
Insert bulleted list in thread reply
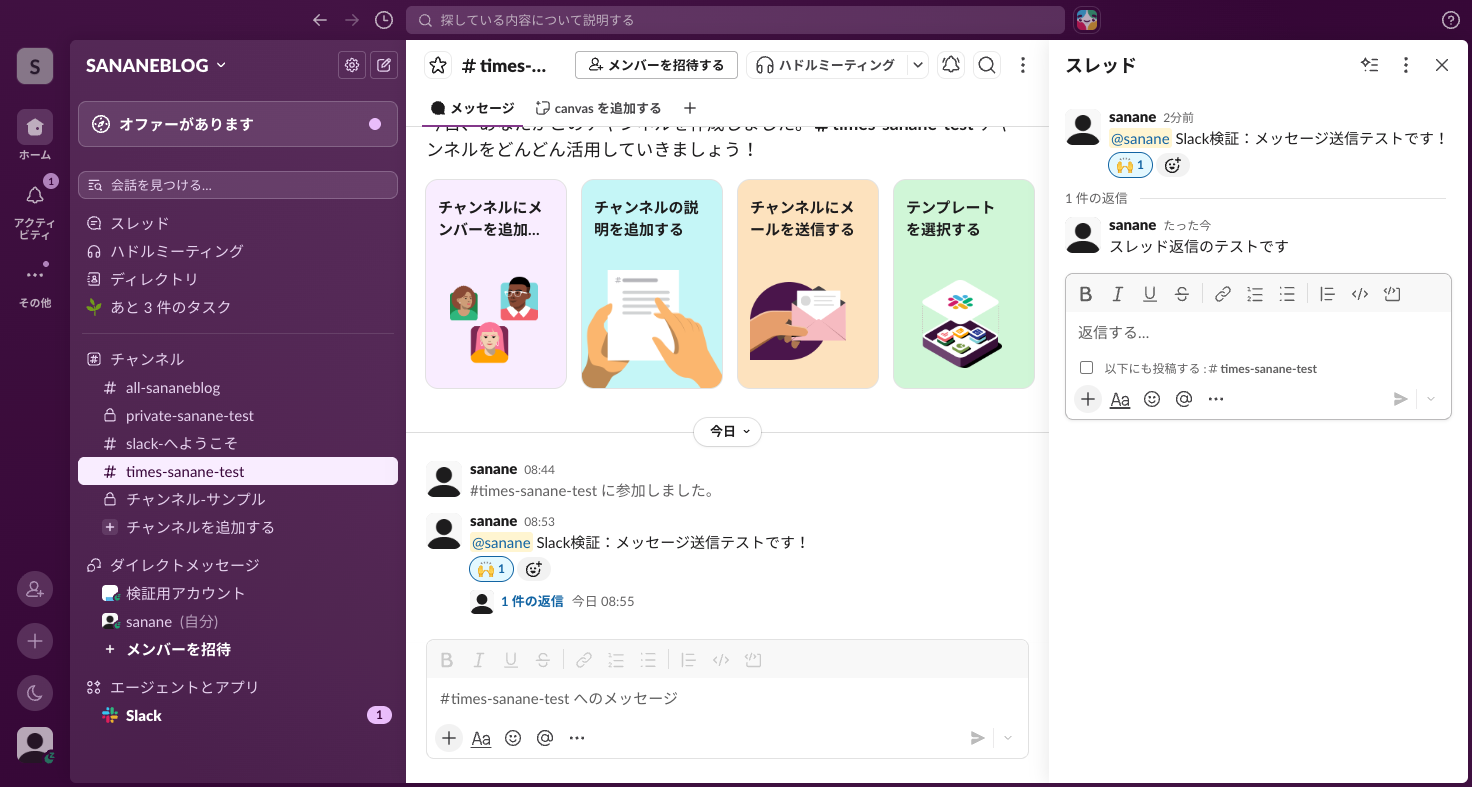(1287, 294)
